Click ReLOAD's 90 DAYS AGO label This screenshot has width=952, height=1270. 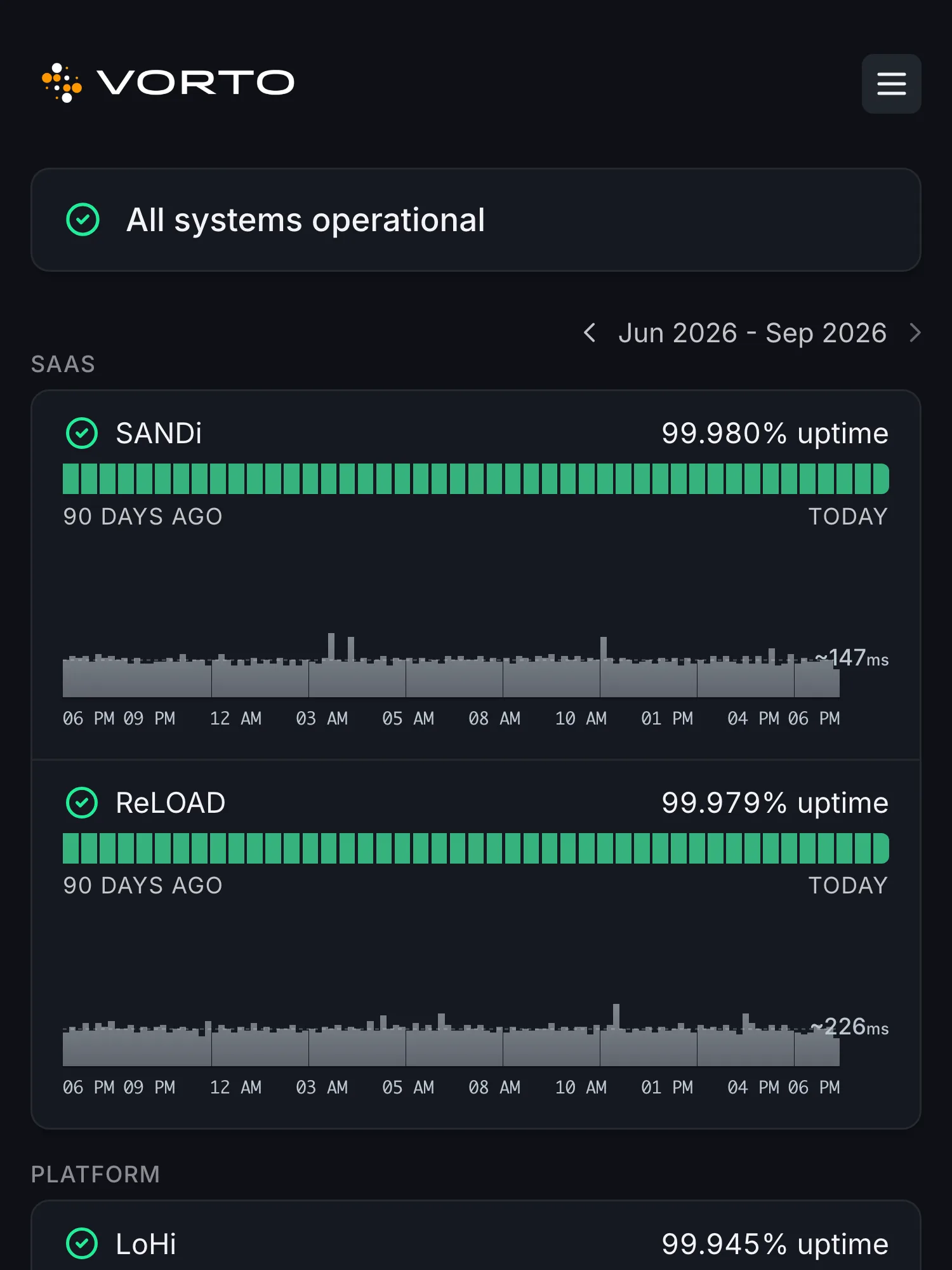(143, 885)
